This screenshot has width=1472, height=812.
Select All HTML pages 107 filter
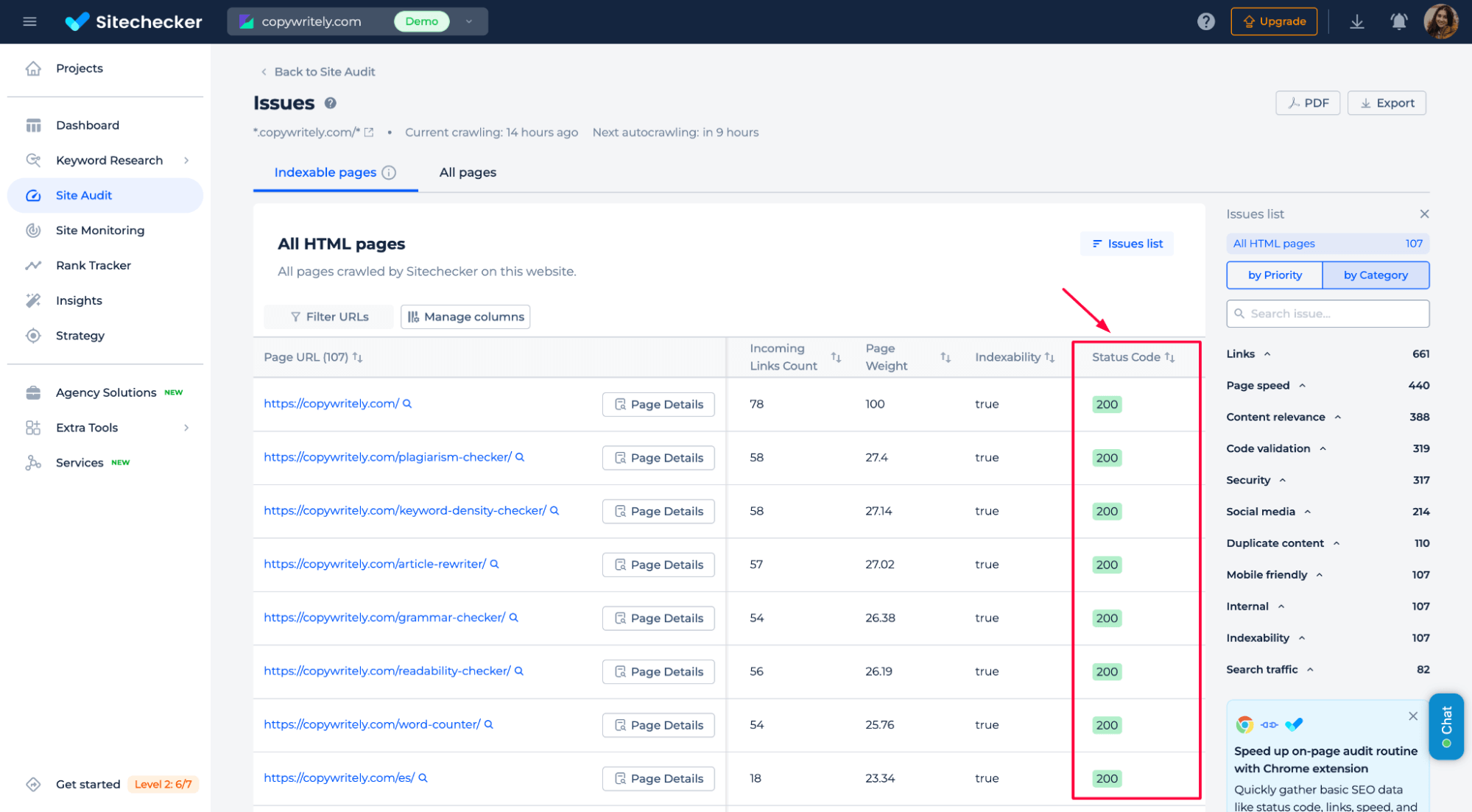tap(1328, 244)
